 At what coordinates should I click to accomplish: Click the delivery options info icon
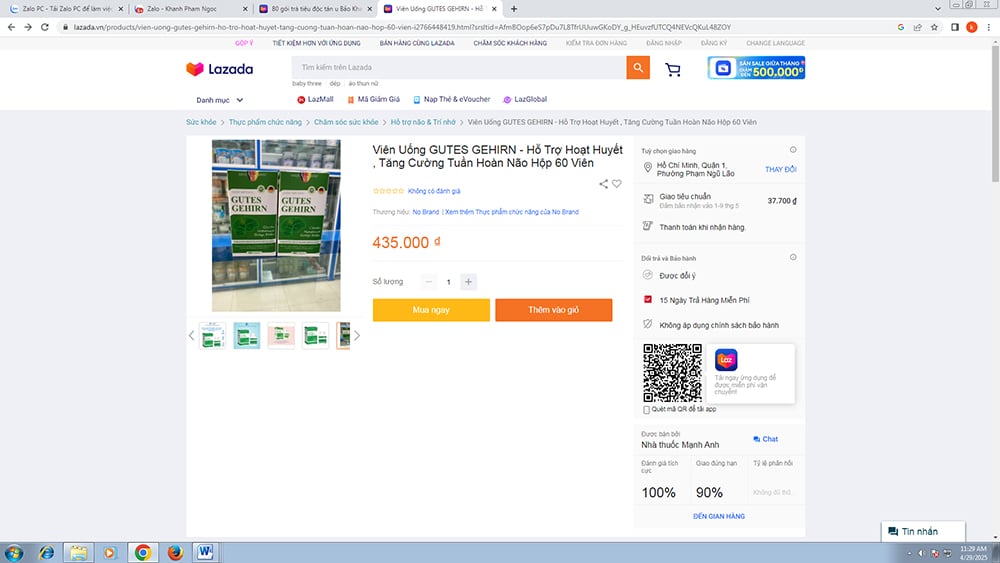click(x=793, y=150)
